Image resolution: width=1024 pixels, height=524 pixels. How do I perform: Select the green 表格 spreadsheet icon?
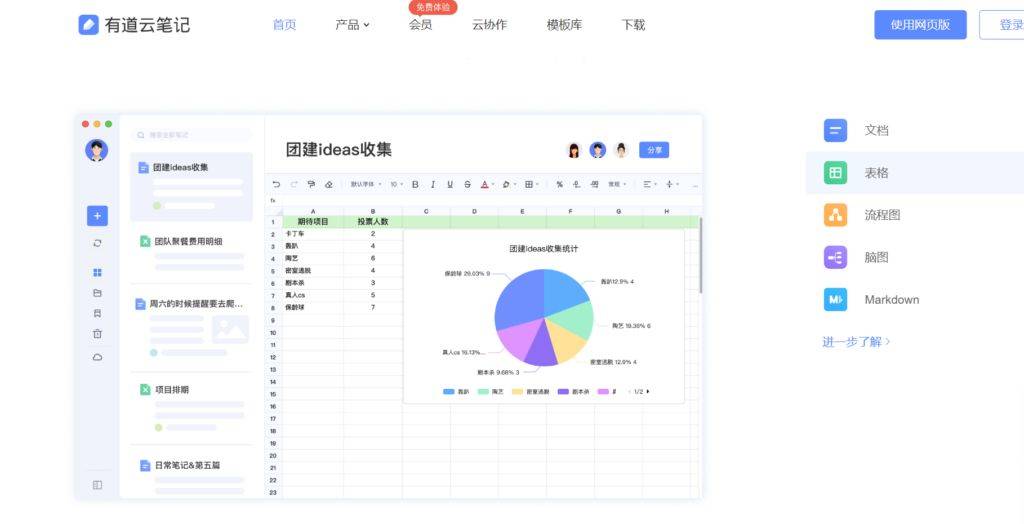(835, 172)
